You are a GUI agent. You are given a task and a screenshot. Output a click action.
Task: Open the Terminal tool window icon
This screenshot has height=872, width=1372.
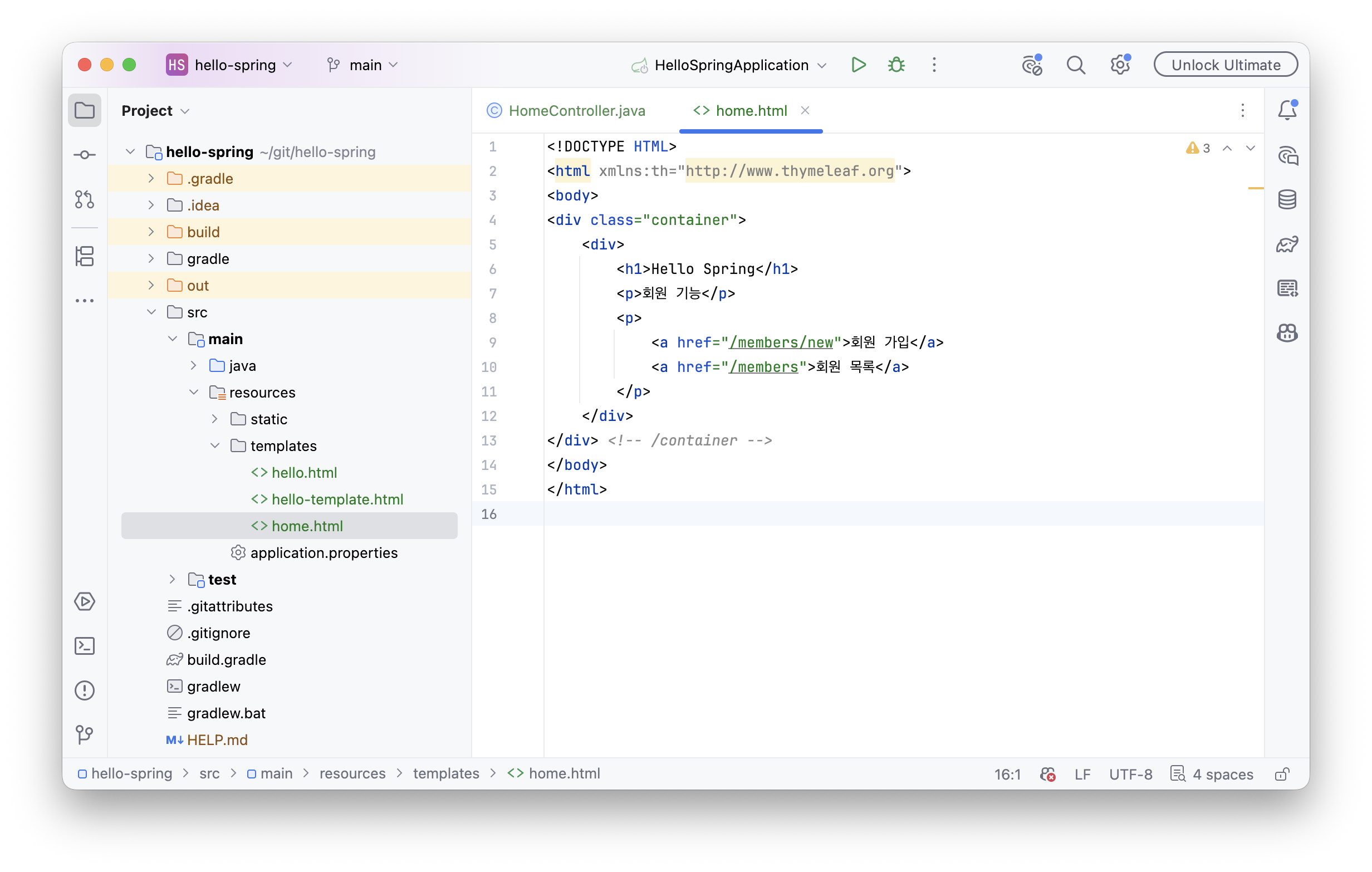84,646
